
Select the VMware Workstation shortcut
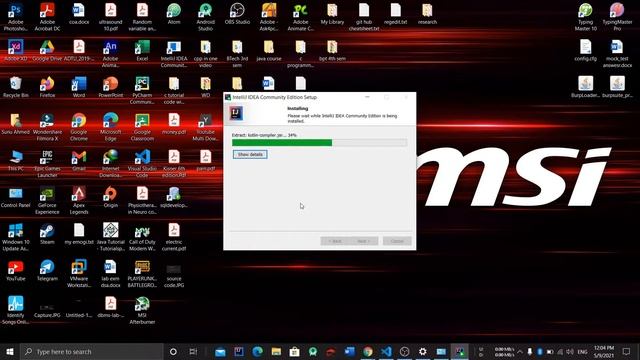(79, 273)
